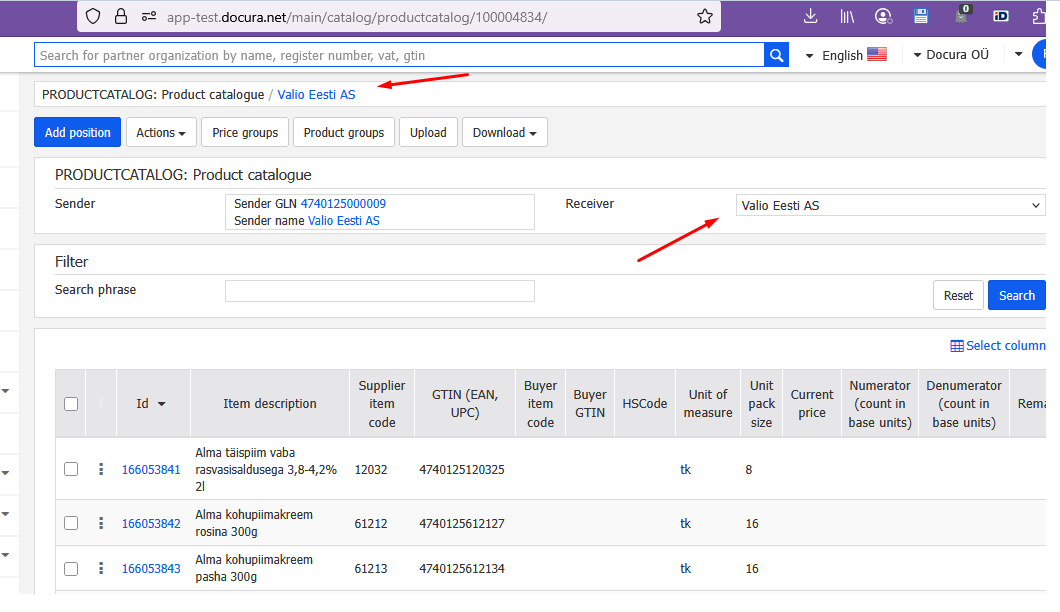The height and width of the screenshot is (612, 1060).
Task: Tick checkbox for row 166053843
Action: 71,569
